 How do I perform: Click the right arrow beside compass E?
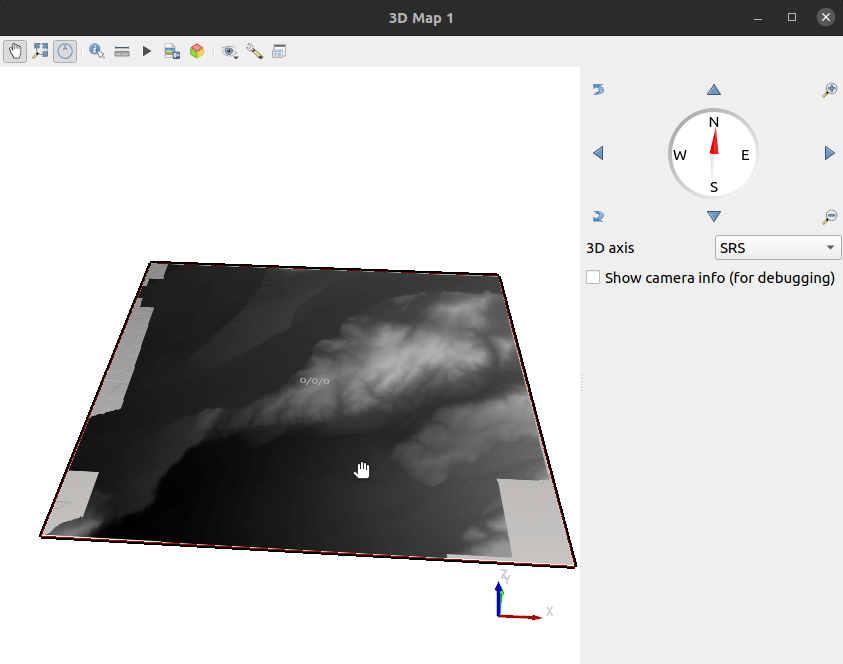(x=829, y=153)
